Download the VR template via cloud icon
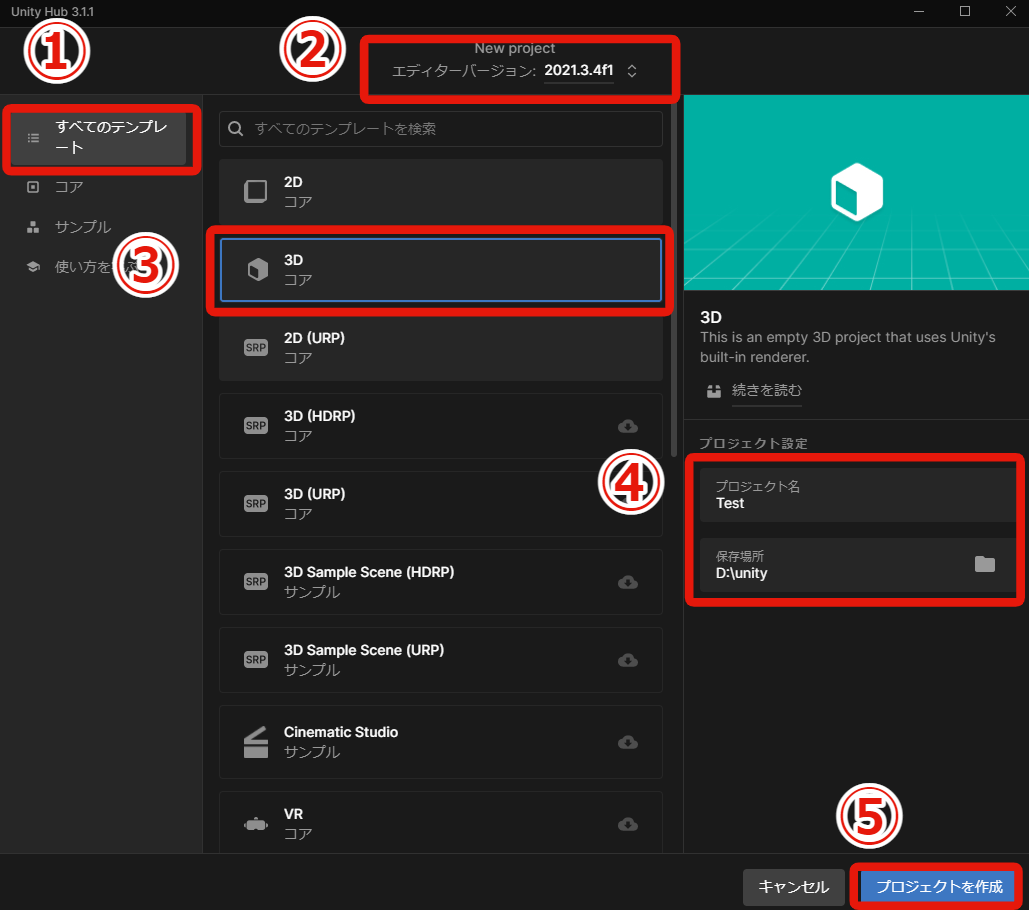Image resolution: width=1029 pixels, height=910 pixels. pyautogui.click(x=628, y=825)
